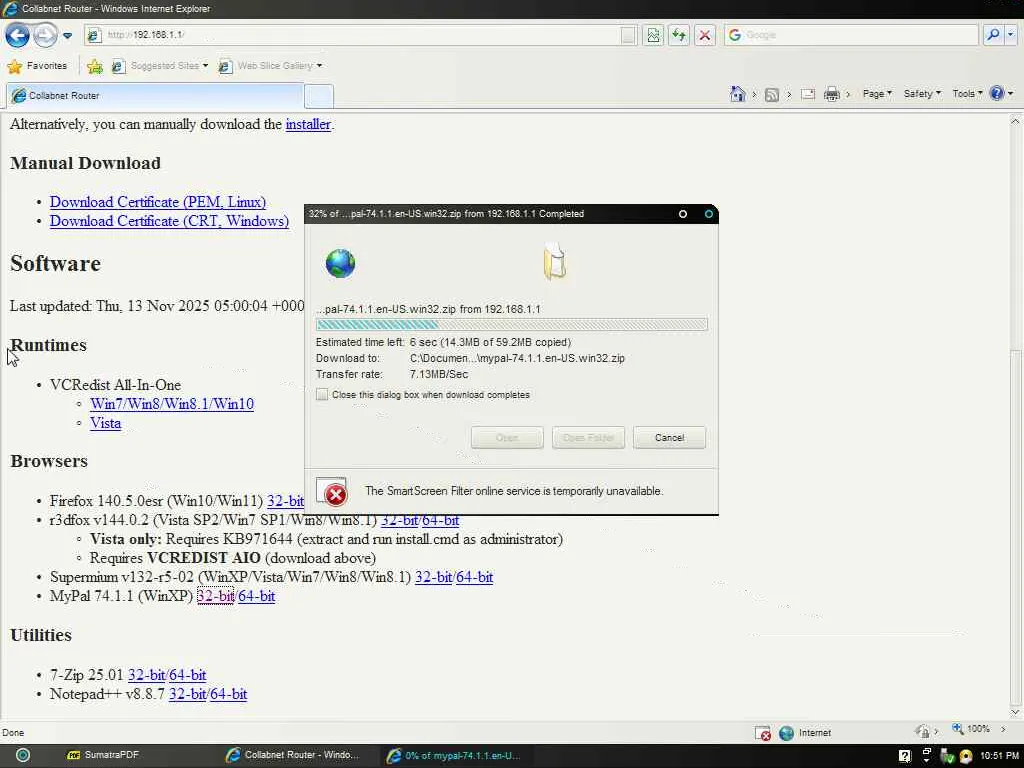
Task: Refresh the page with the green arrows
Action: tap(679, 35)
